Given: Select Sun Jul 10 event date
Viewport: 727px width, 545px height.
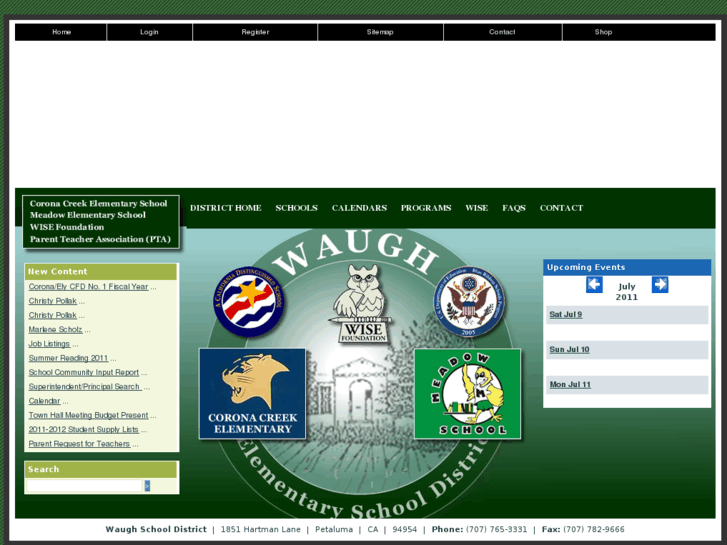Looking at the screenshot, I should tap(569, 349).
